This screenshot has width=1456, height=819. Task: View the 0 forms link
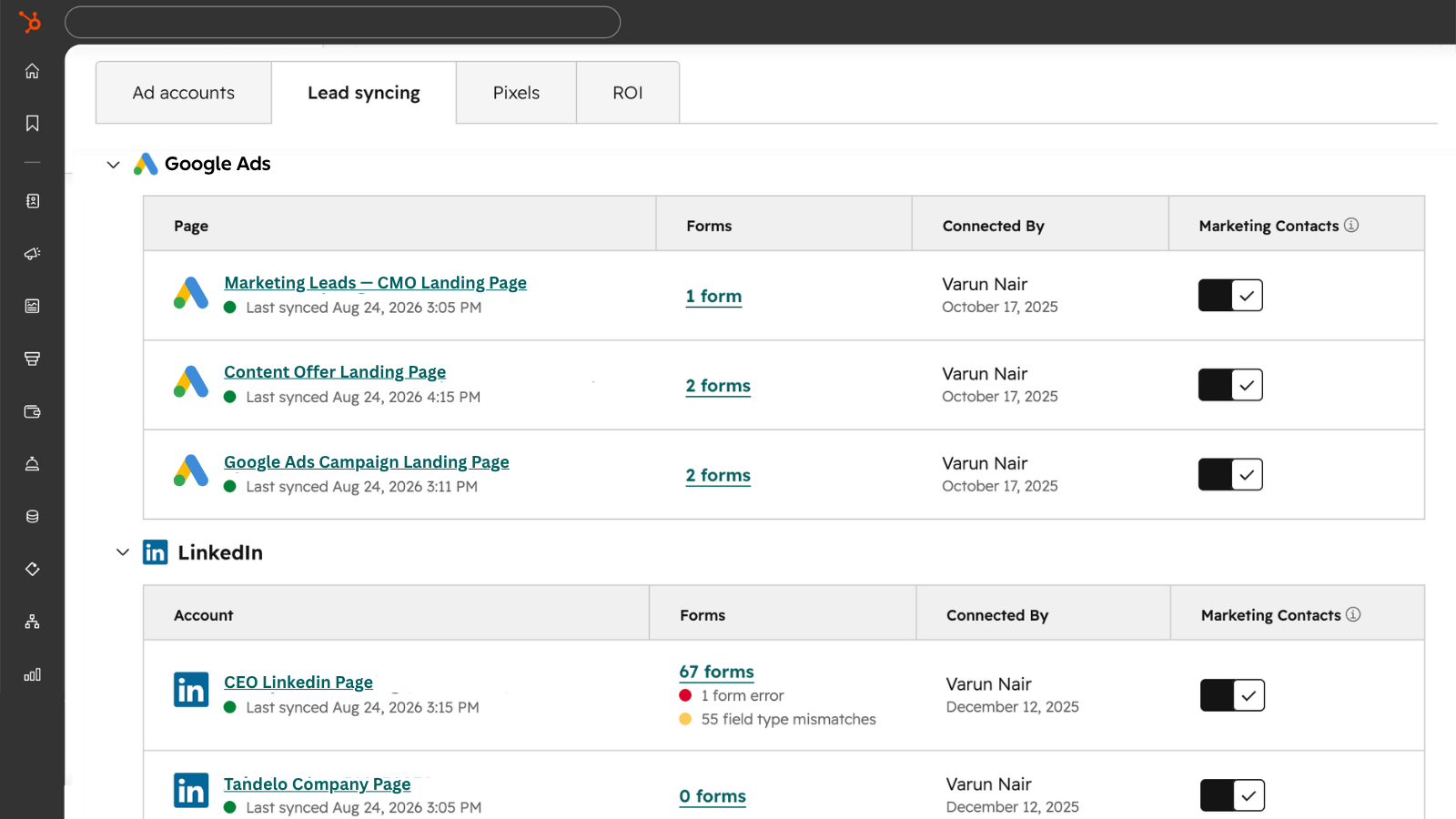[x=713, y=797]
